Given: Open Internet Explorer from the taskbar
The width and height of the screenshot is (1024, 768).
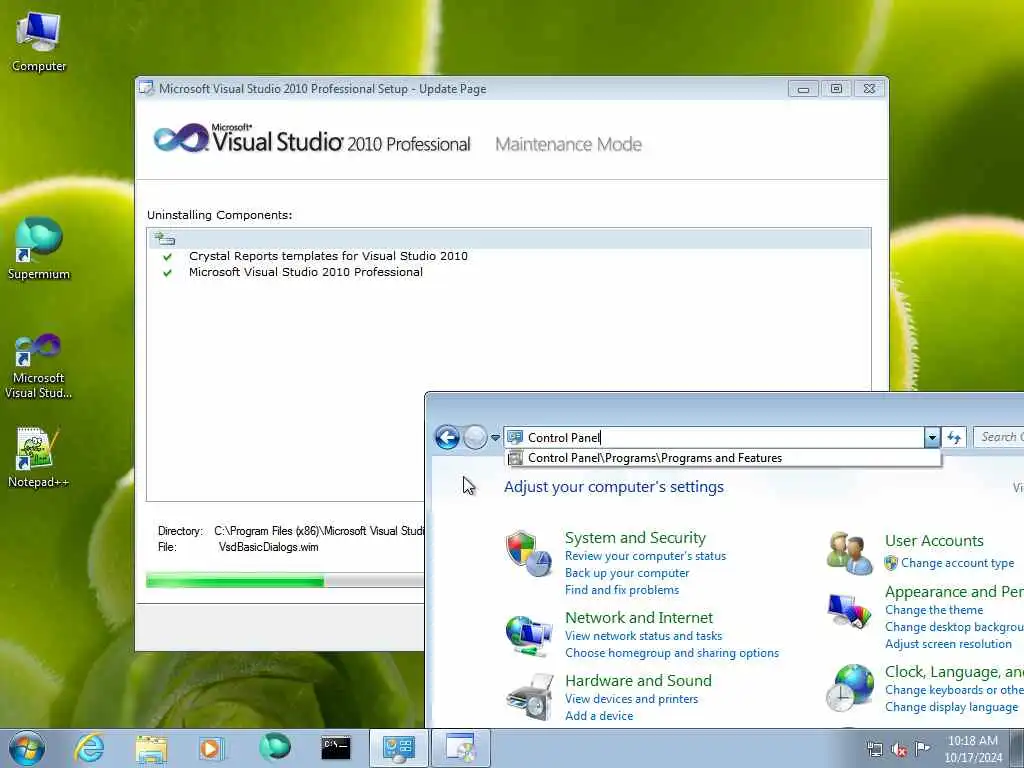Looking at the screenshot, I should [89, 748].
